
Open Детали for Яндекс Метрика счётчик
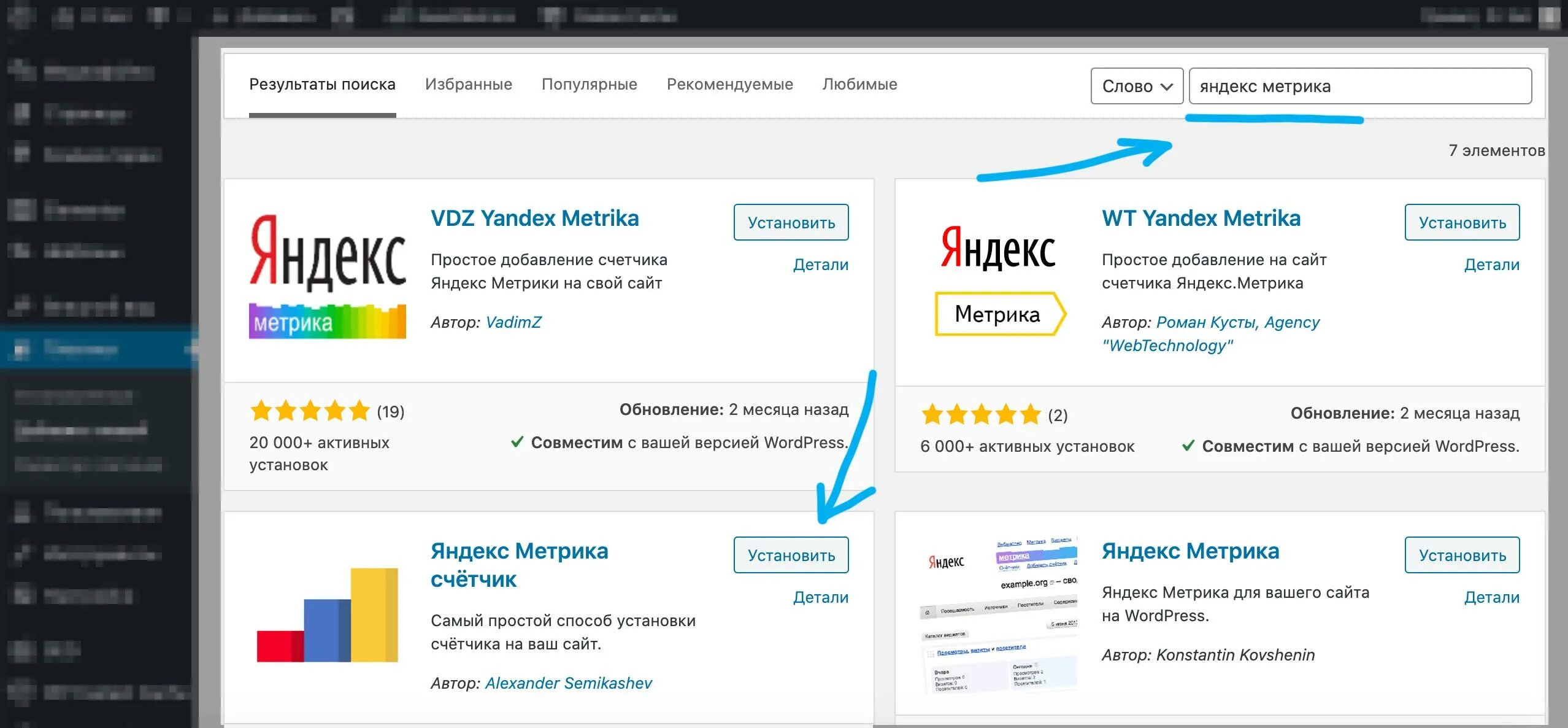(x=820, y=597)
